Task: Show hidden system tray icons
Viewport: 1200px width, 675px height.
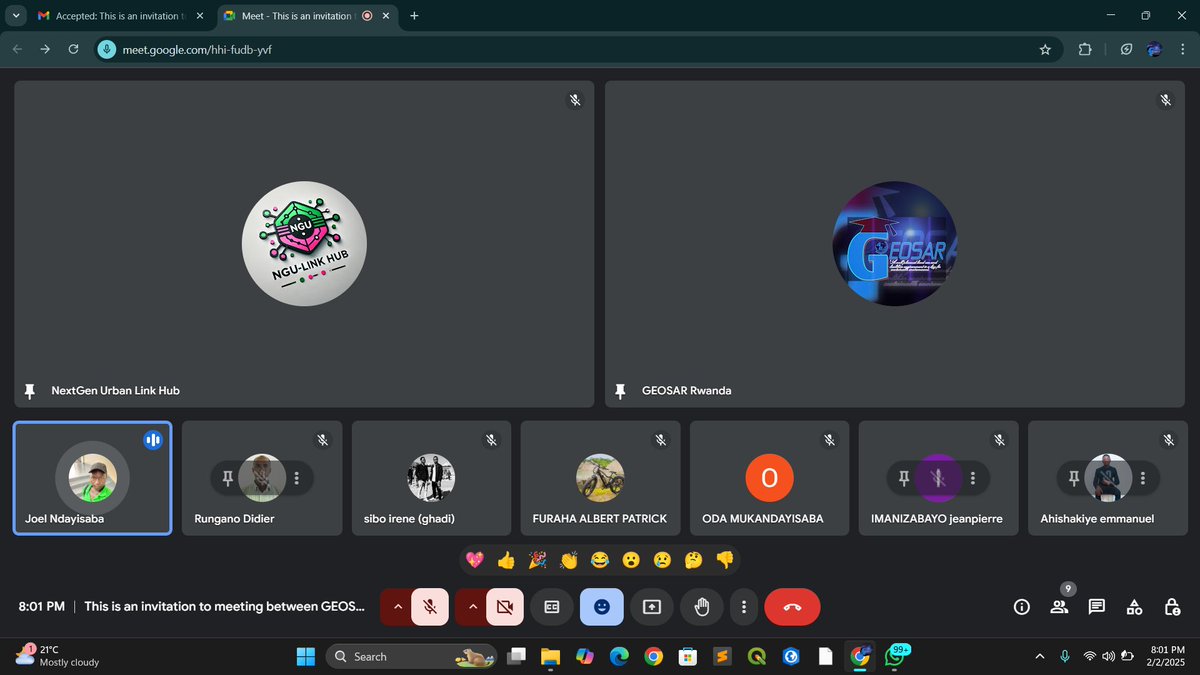Action: [1039, 656]
